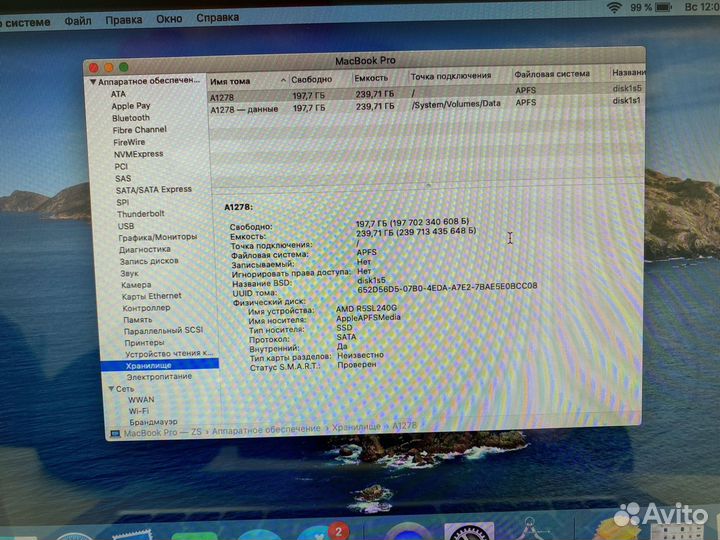Image resolution: width=720 pixels, height=540 pixels.
Task: Select Диагностика in the sidebar
Action: [x=145, y=250]
